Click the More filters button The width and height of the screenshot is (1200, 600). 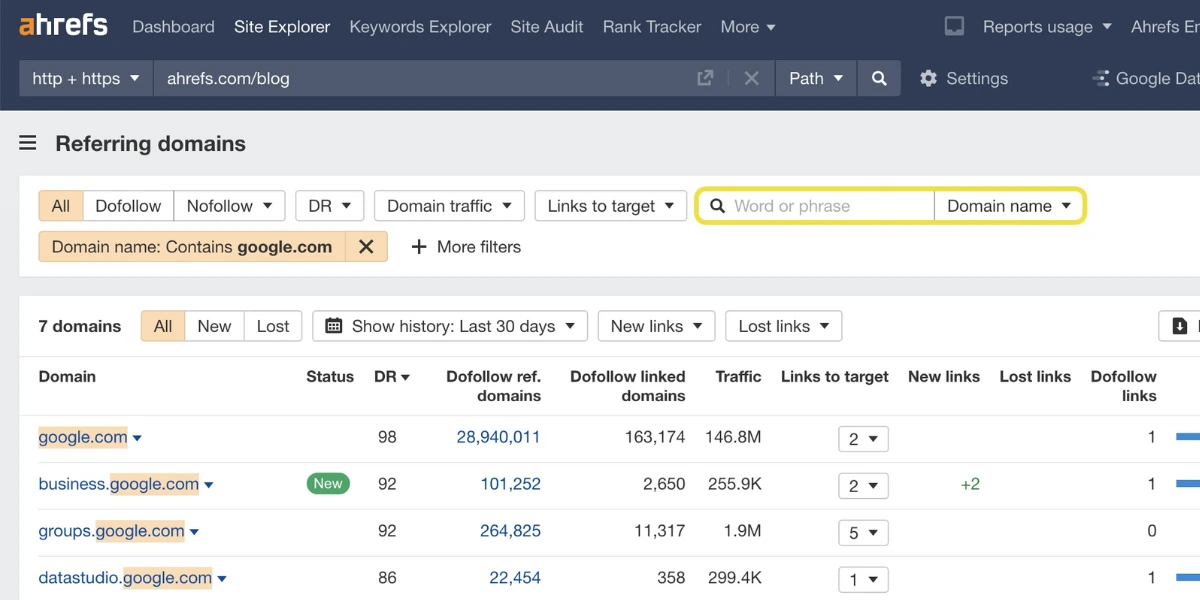466,247
